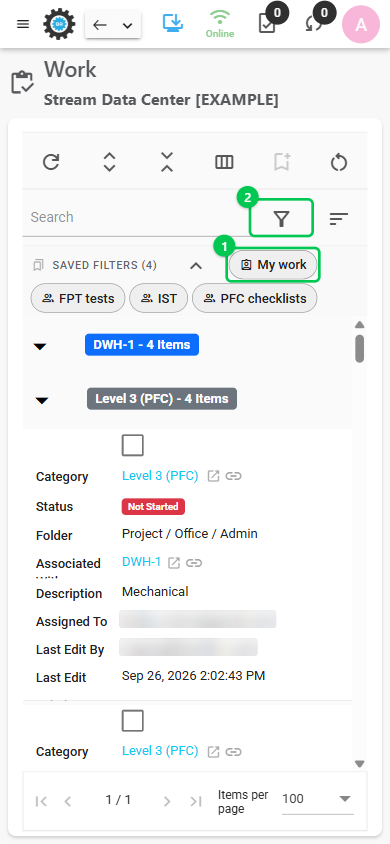Go back with the left arrow

[x=100, y=25]
